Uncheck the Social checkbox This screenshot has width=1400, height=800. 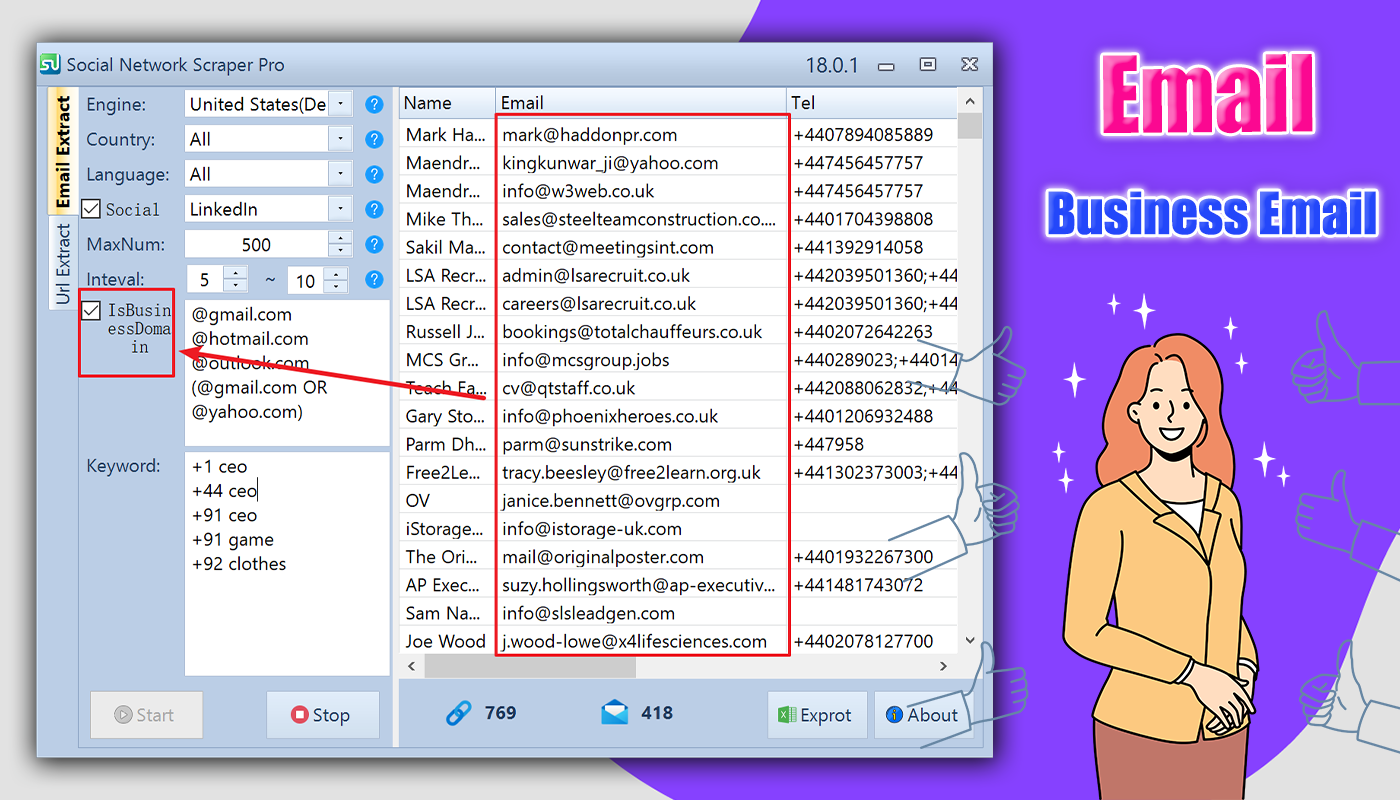[x=91, y=209]
